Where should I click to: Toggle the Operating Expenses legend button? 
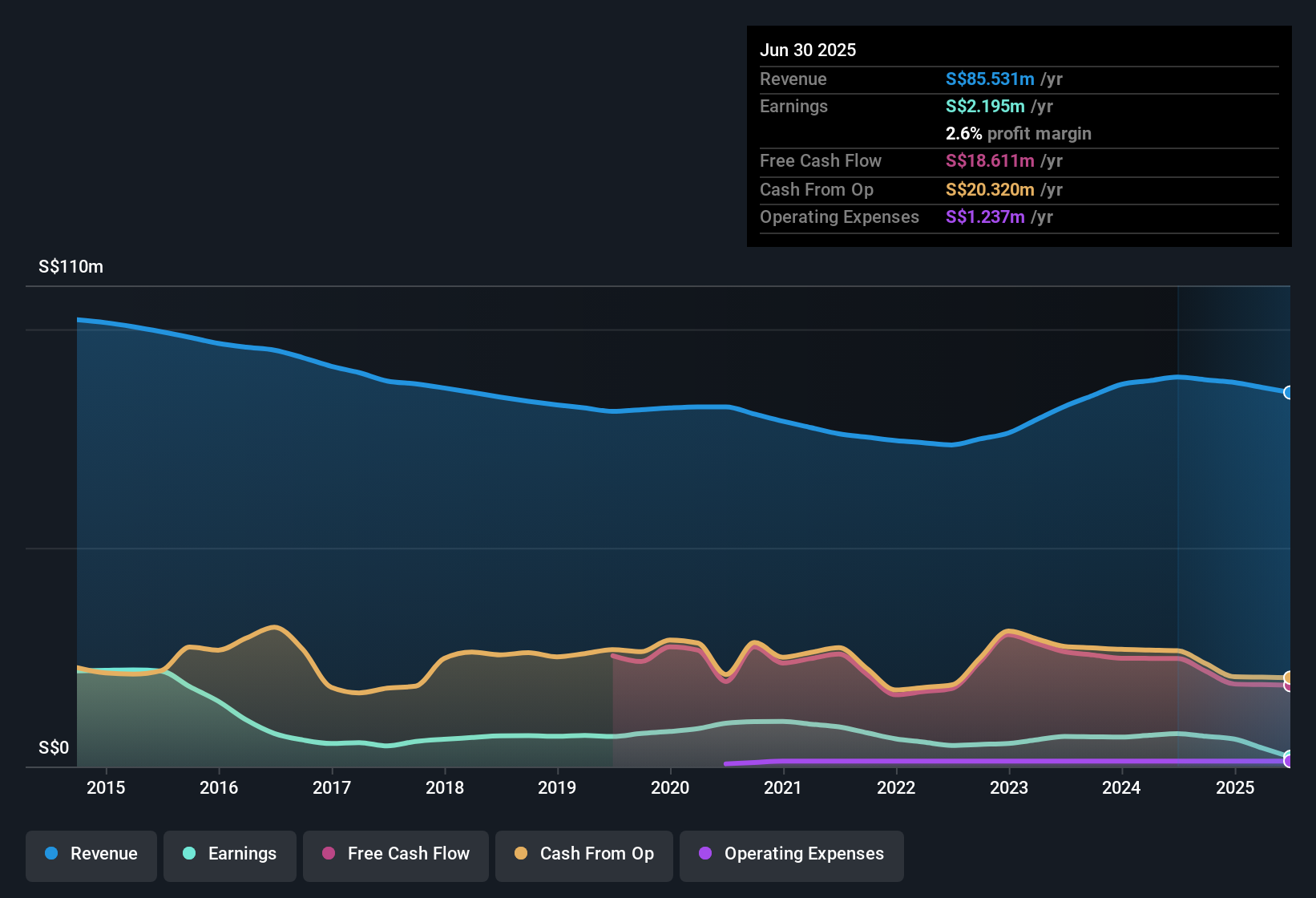tap(792, 854)
